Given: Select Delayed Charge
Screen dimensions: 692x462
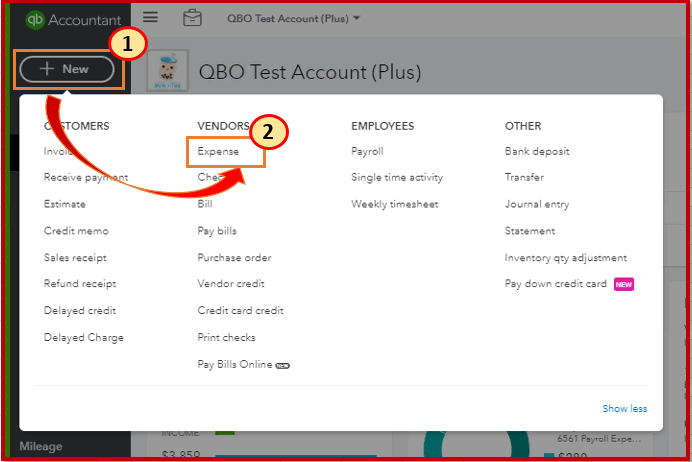Looking at the screenshot, I should click(83, 338).
